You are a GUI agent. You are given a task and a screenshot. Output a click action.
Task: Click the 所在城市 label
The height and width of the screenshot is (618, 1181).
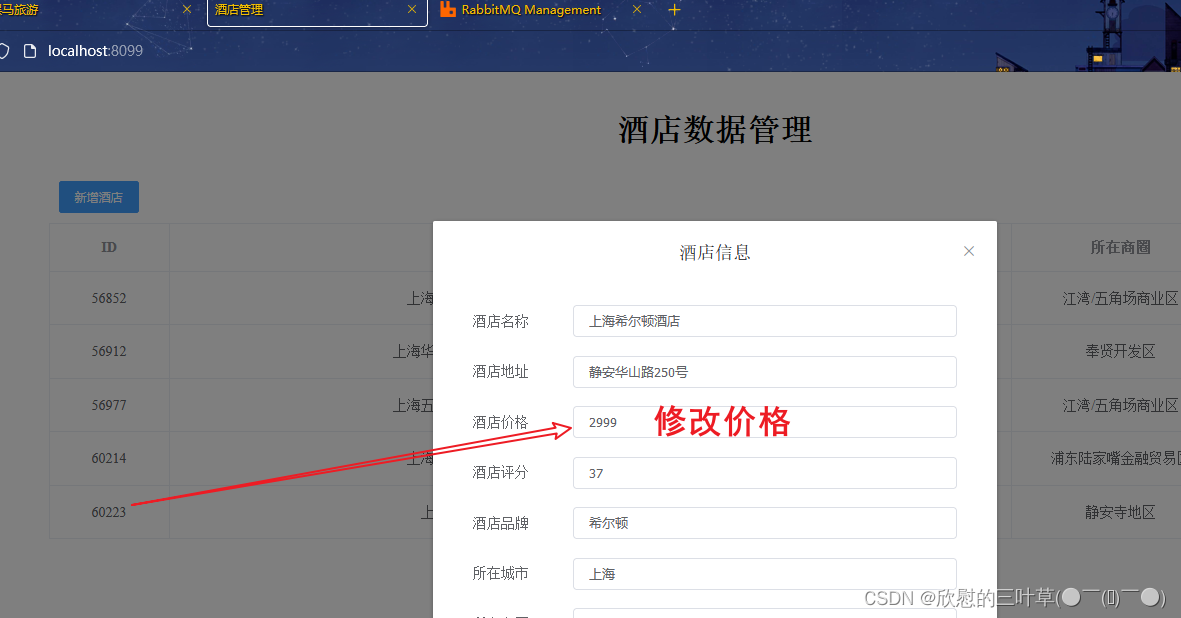click(500, 574)
